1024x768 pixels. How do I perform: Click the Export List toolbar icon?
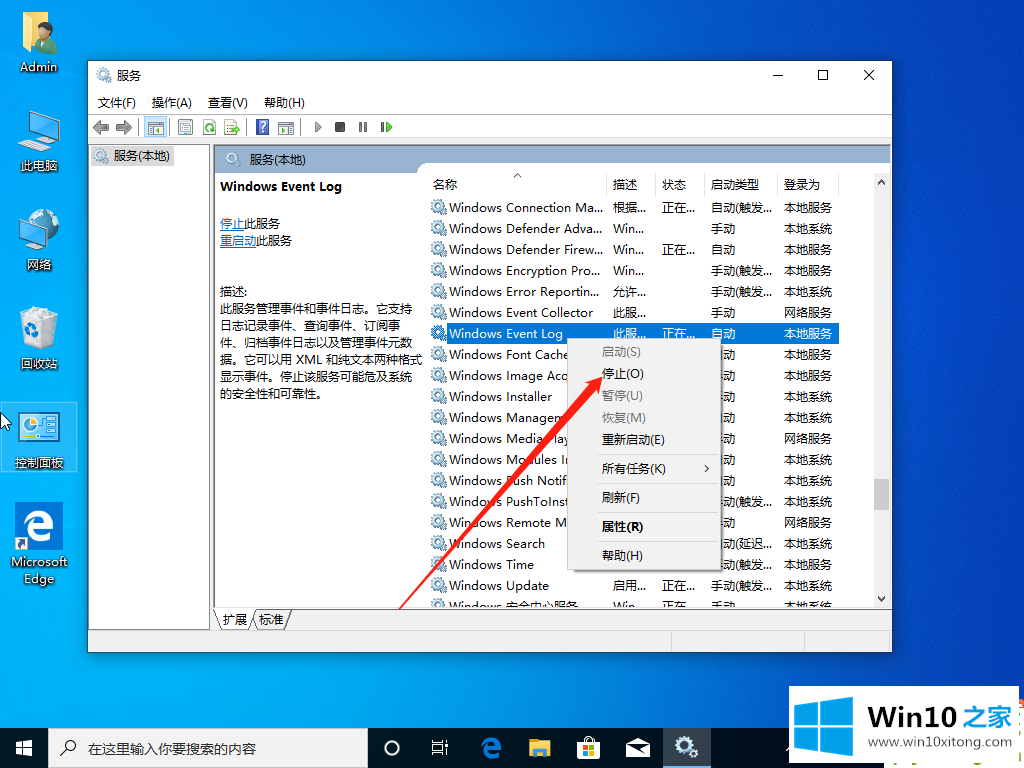[x=231, y=127]
